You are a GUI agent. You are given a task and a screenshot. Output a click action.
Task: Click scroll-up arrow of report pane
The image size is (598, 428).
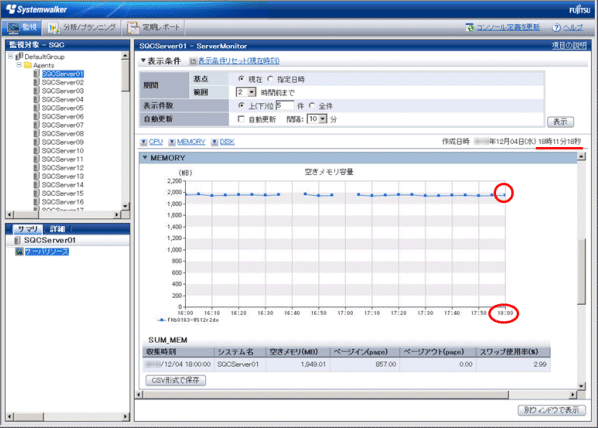(x=582, y=156)
